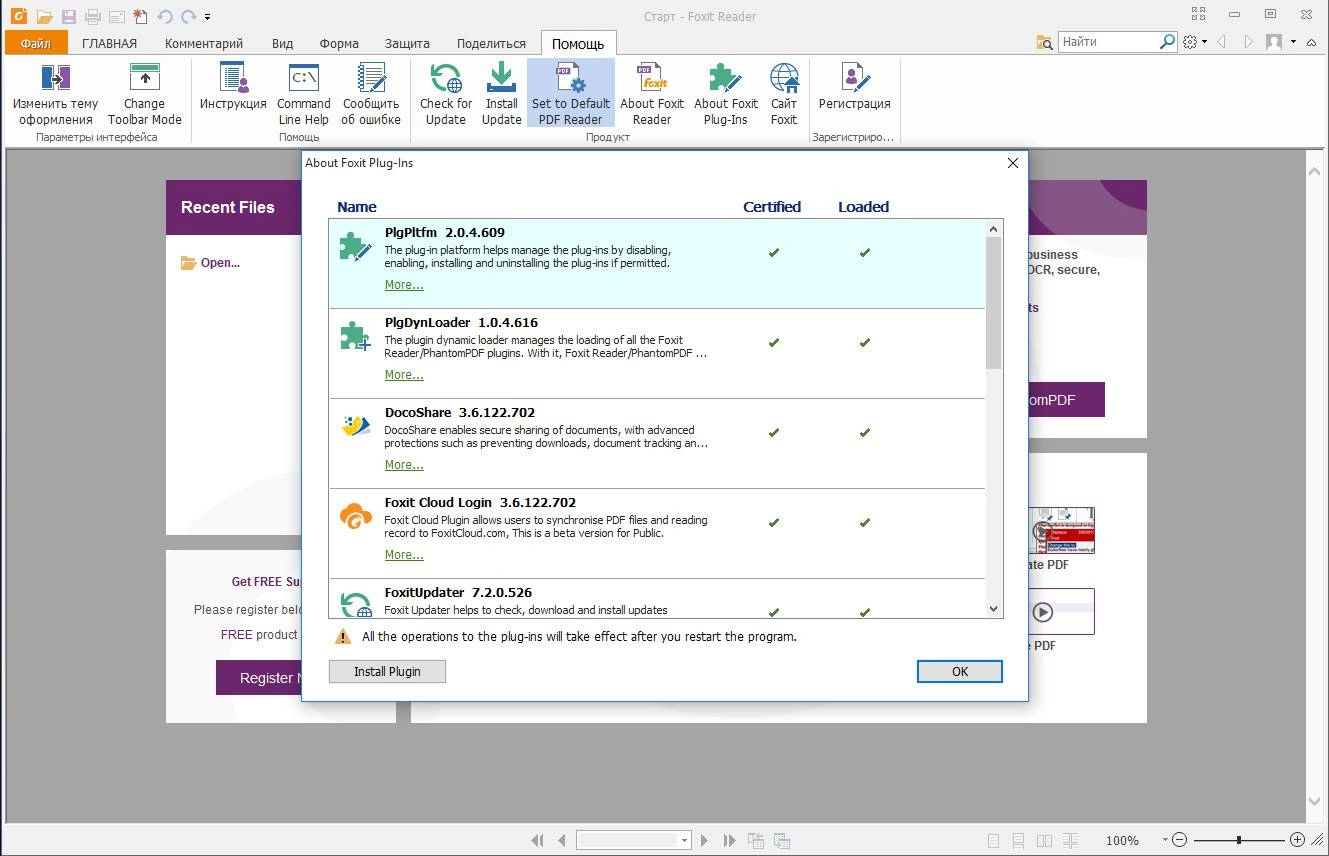Click More... link under Foxit Cloud Login
Image resolution: width=1329 pixels, height=856 pixels.
404,555
